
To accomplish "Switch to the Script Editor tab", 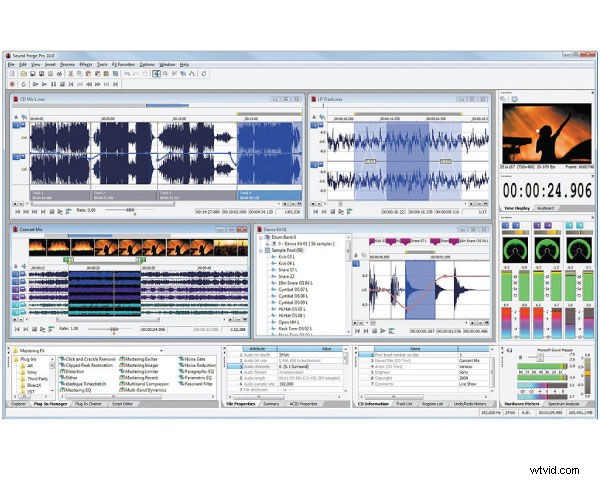I will point(123,404).
